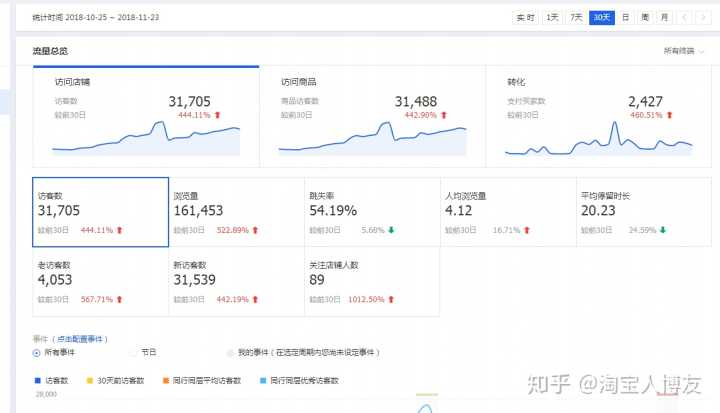
Task: Toggle the yellow 30天前访客数 legend swatch
Action: click(x=89, y=380)
